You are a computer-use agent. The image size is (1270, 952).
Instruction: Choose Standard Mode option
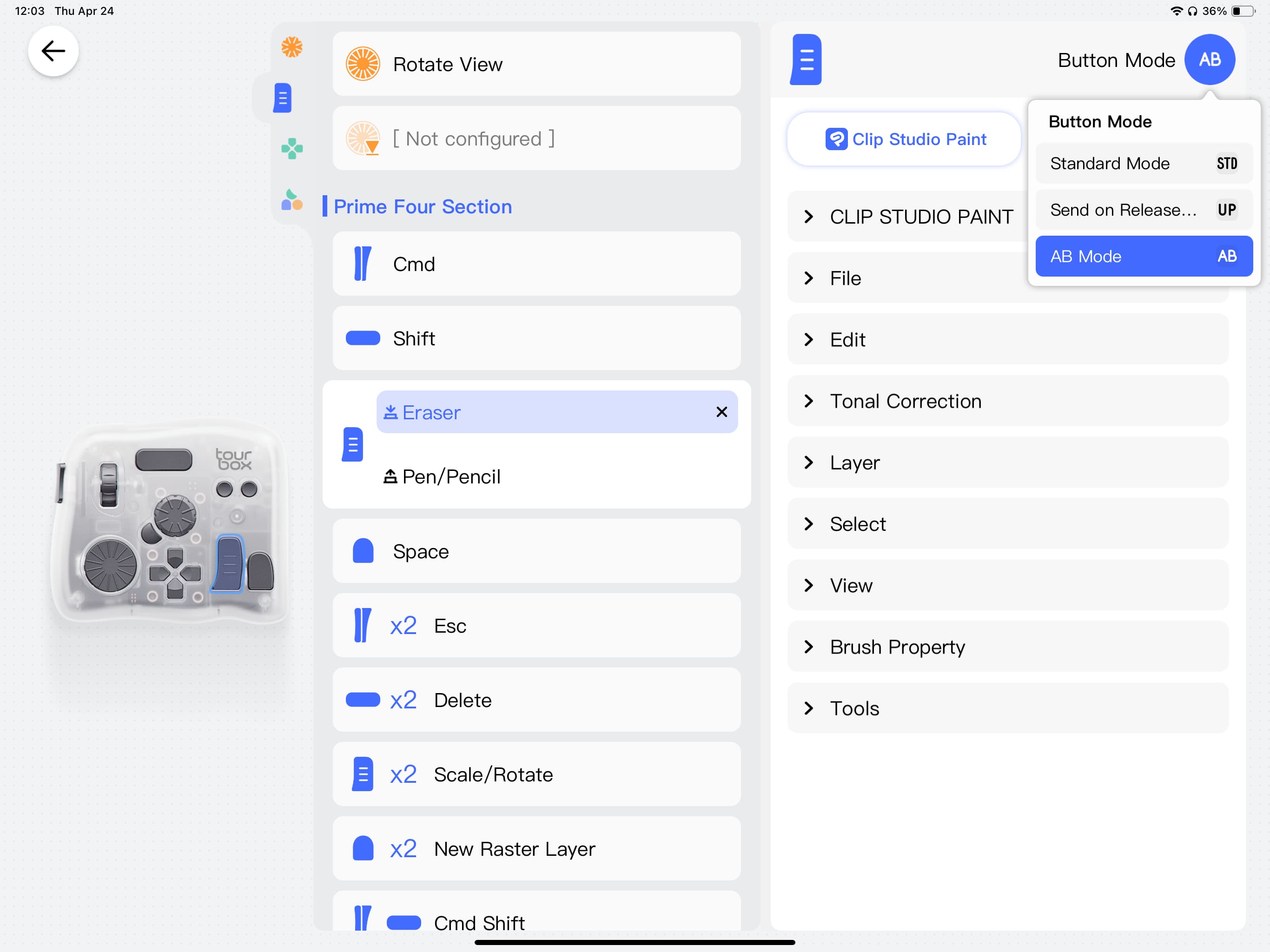[x=1144, y=164]
